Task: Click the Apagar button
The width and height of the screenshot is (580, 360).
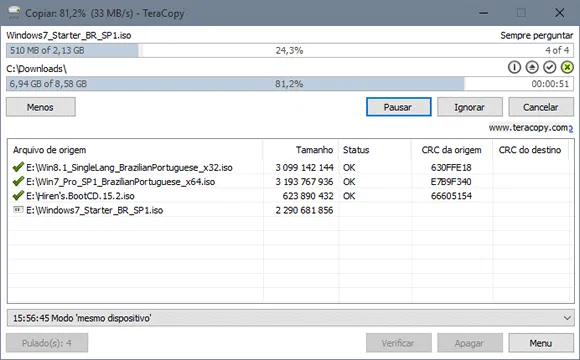Action: coord(470,343)
